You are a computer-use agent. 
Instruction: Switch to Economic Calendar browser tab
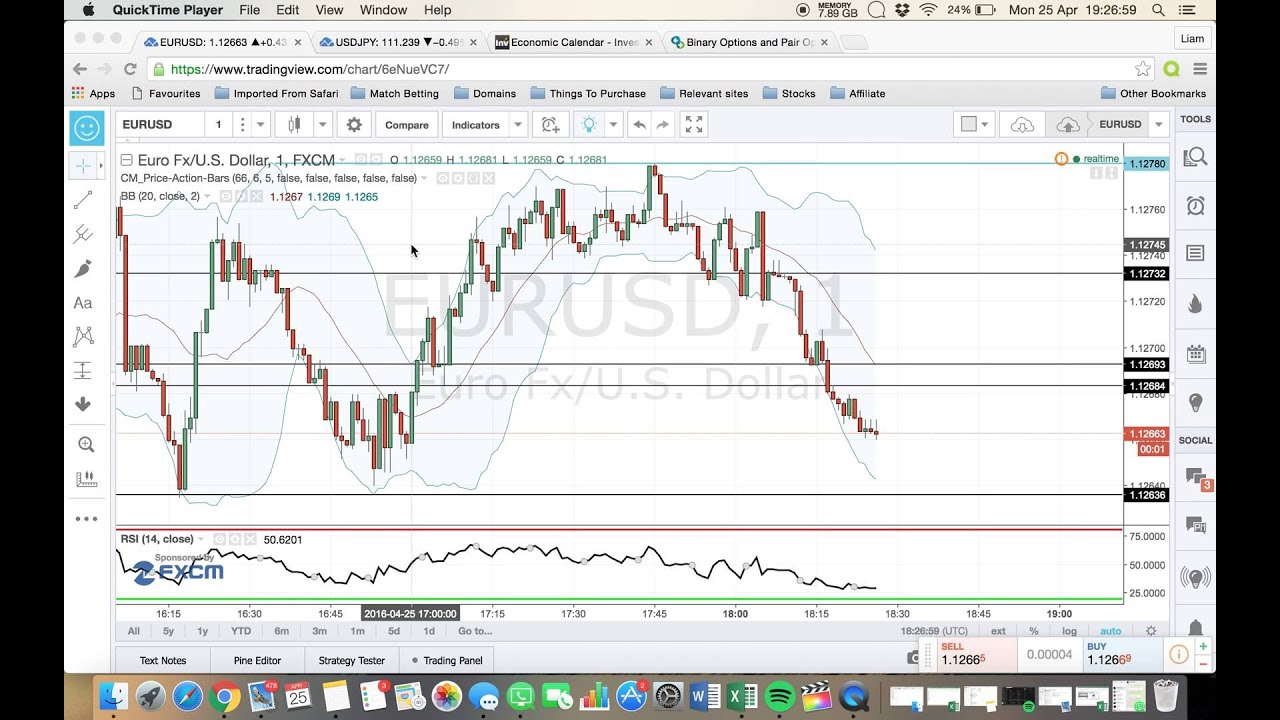[574, 42]
